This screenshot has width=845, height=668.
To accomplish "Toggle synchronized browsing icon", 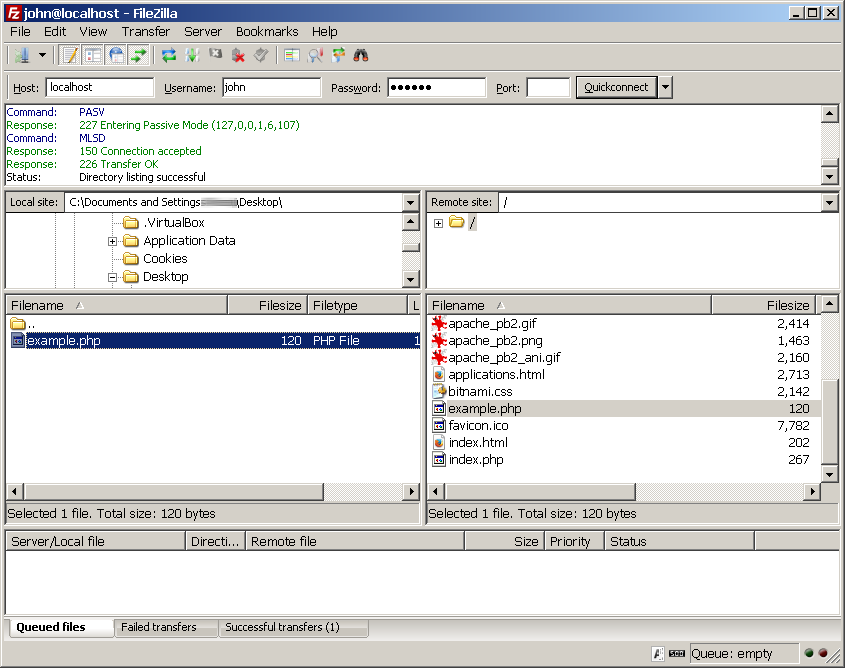I will coord(338,55).
